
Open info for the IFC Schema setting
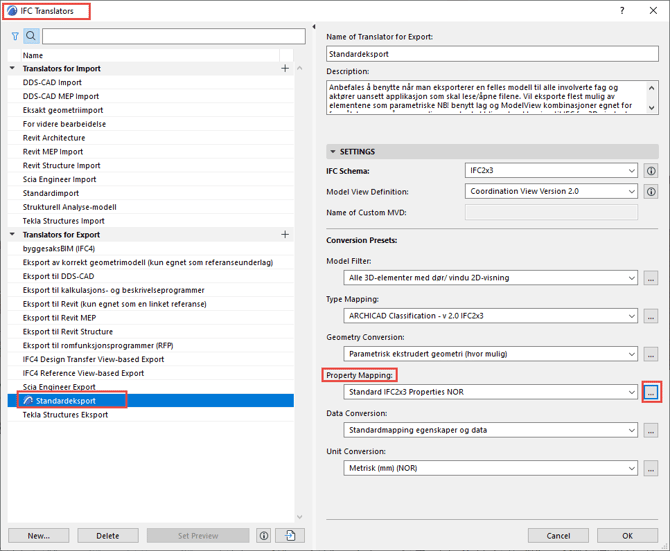(651, 171)
